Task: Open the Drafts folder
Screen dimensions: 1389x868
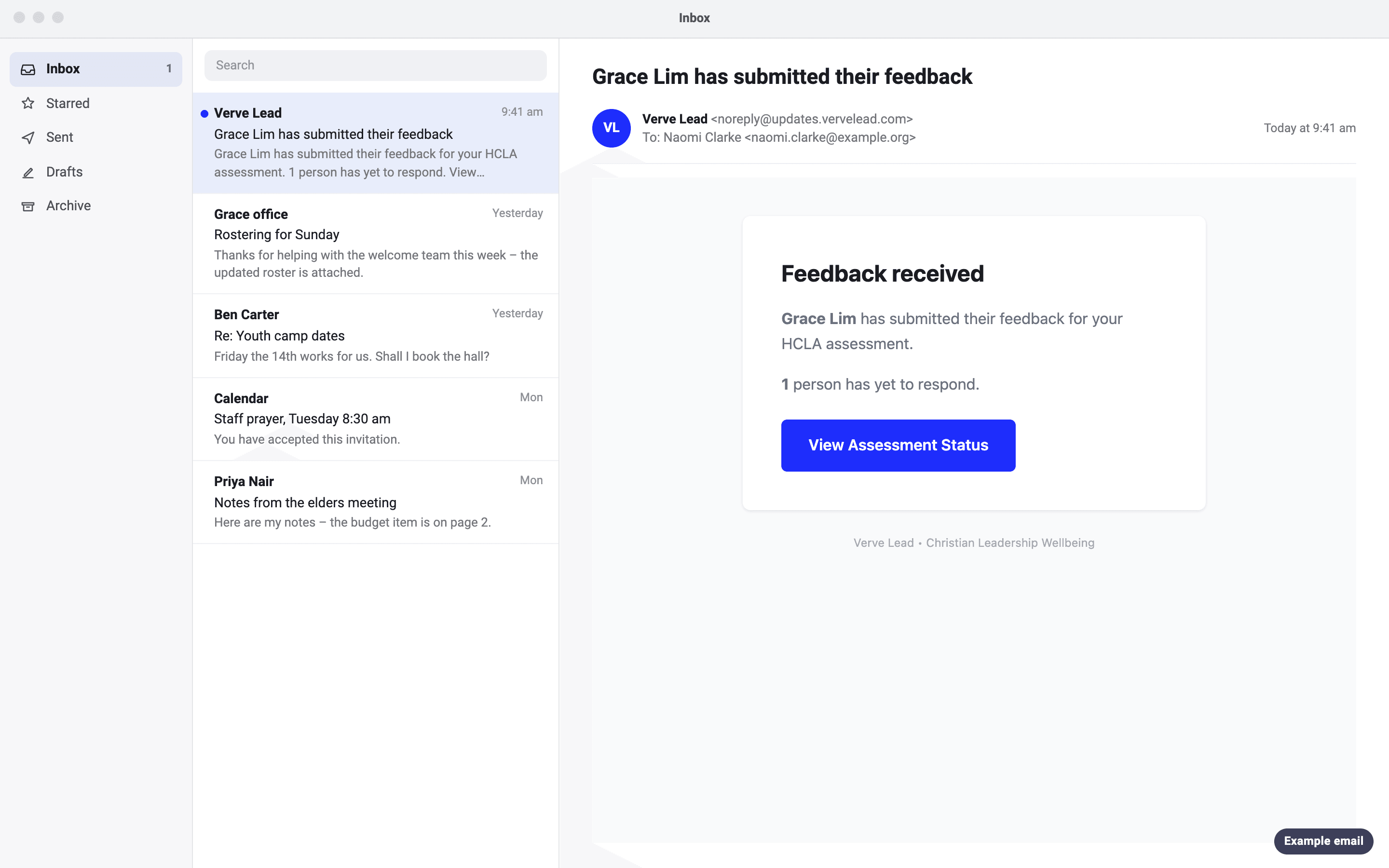Action: 96,172
